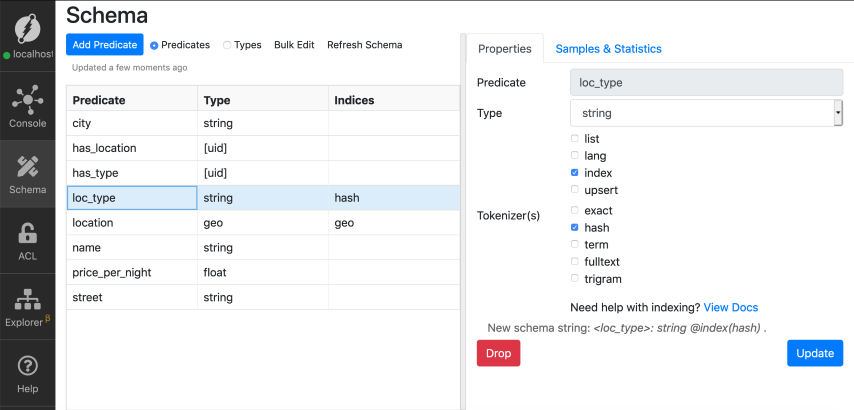Click Refresh Schema

coord(364,45)
